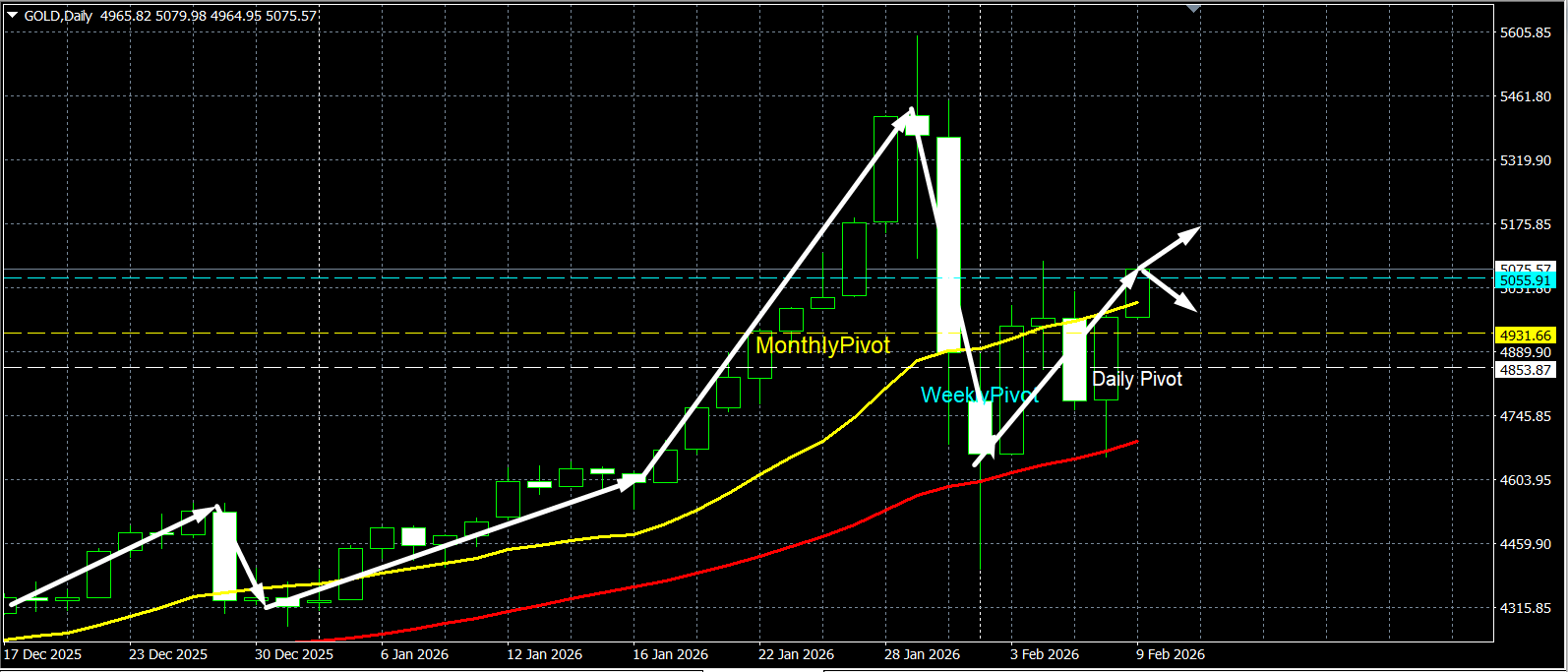
Task: Select the cyan WeeklyPivot label
Action: click(979, 396)
